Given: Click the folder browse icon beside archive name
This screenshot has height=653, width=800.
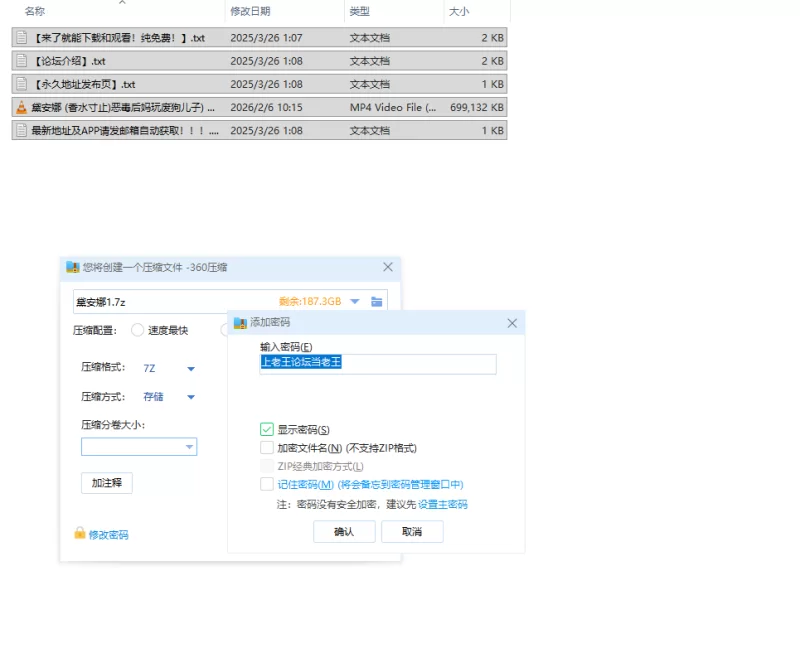Looking at the screenshot, I should (377, 302).
